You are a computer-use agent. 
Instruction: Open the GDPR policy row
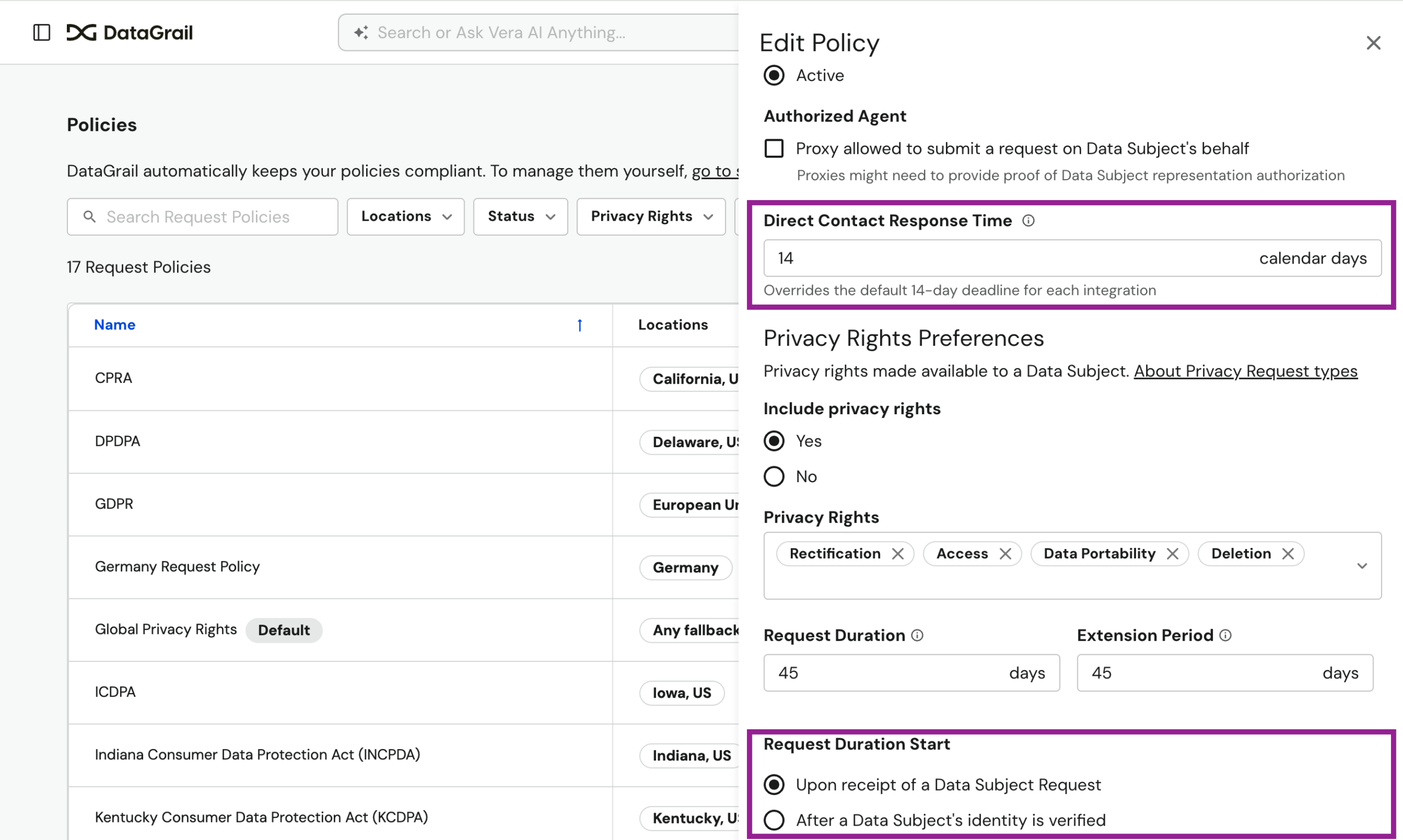(114, 504)
